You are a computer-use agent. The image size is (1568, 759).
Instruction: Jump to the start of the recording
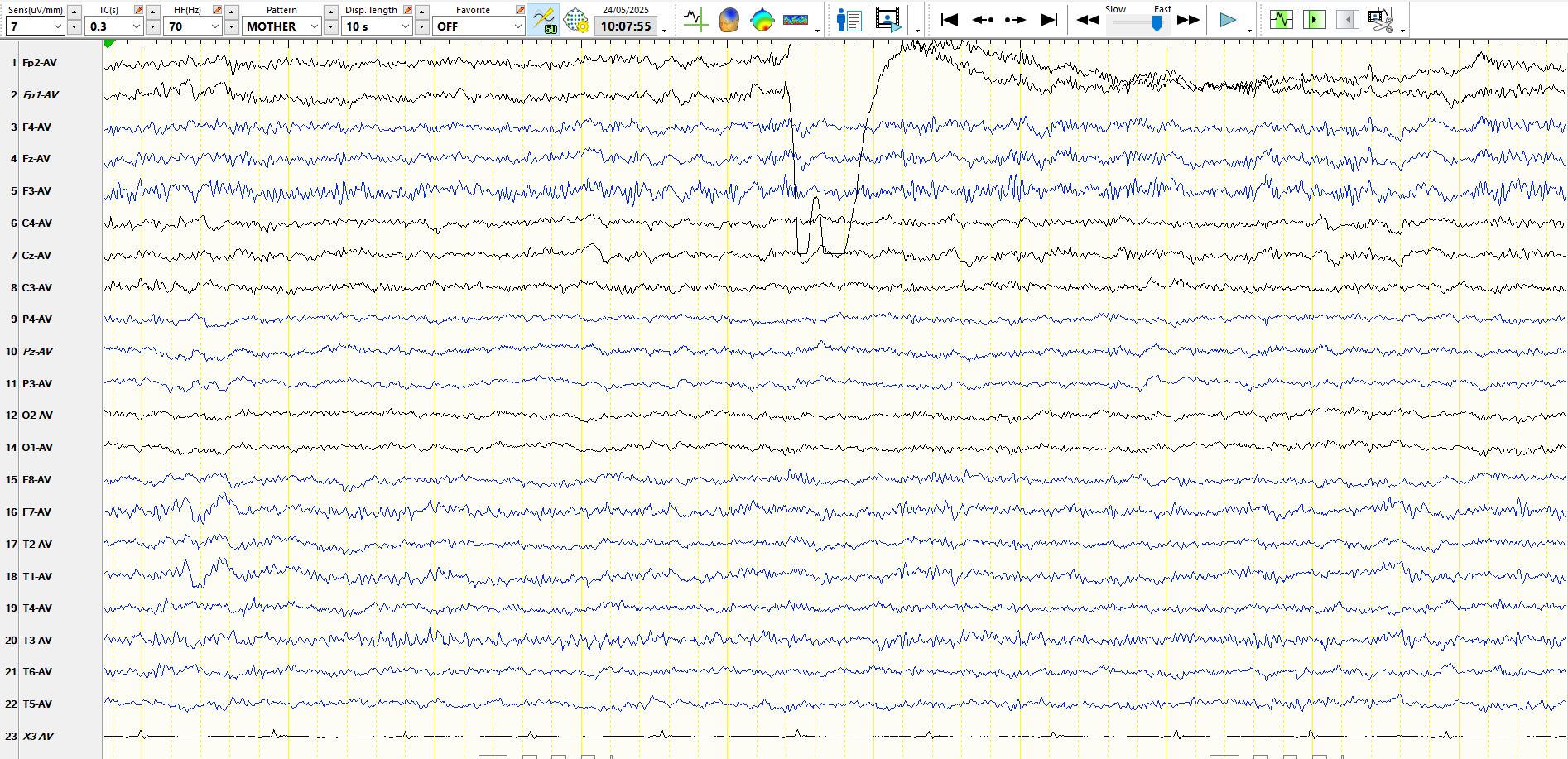pyautogui.click(x=950, y=19)
